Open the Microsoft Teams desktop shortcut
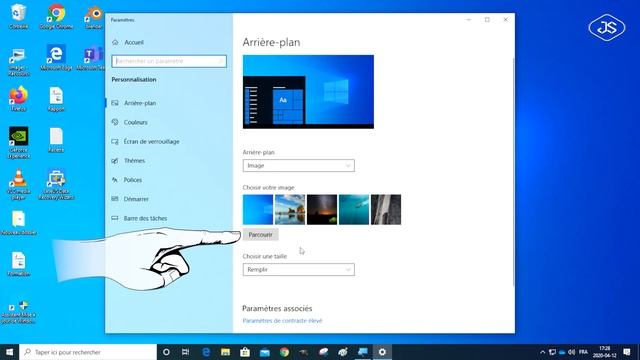The image size is (640, 360). click(x=91, y=58)
